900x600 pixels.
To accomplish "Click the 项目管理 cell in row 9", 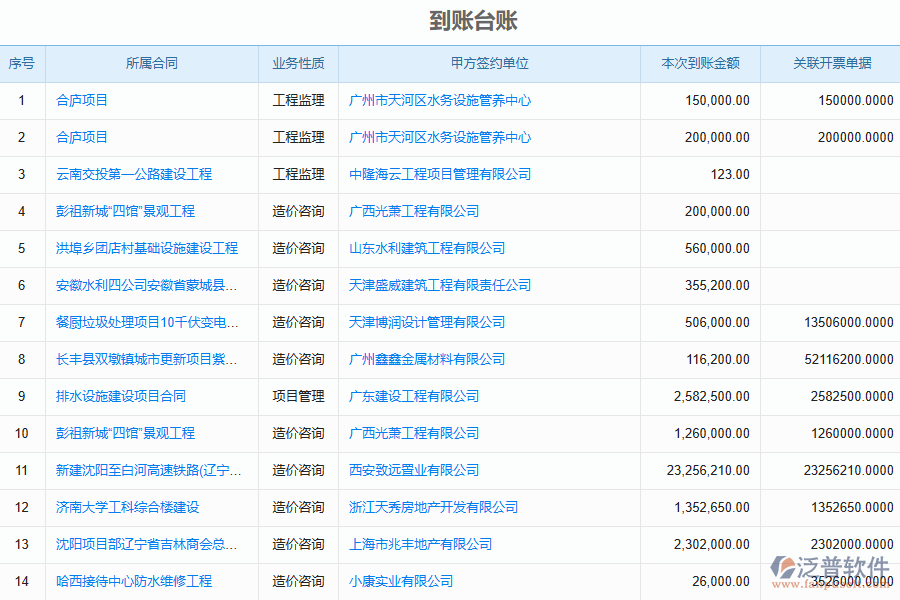I will [x=298, y=396].
